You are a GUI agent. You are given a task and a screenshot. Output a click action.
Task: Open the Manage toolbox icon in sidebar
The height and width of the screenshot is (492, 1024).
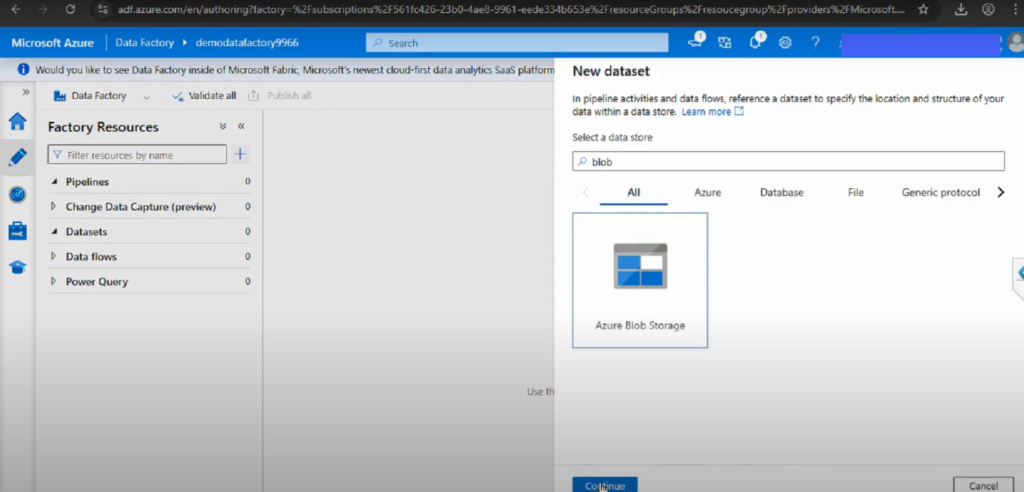tap(18, 231)
